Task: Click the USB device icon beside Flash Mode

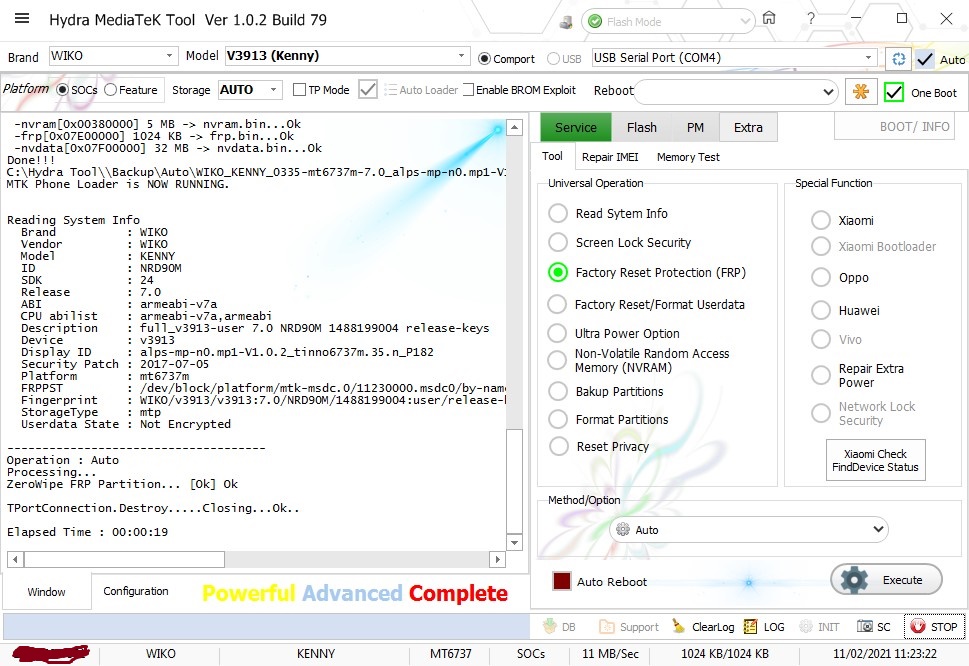Action: pyautogui.click(x=565, y=22)
